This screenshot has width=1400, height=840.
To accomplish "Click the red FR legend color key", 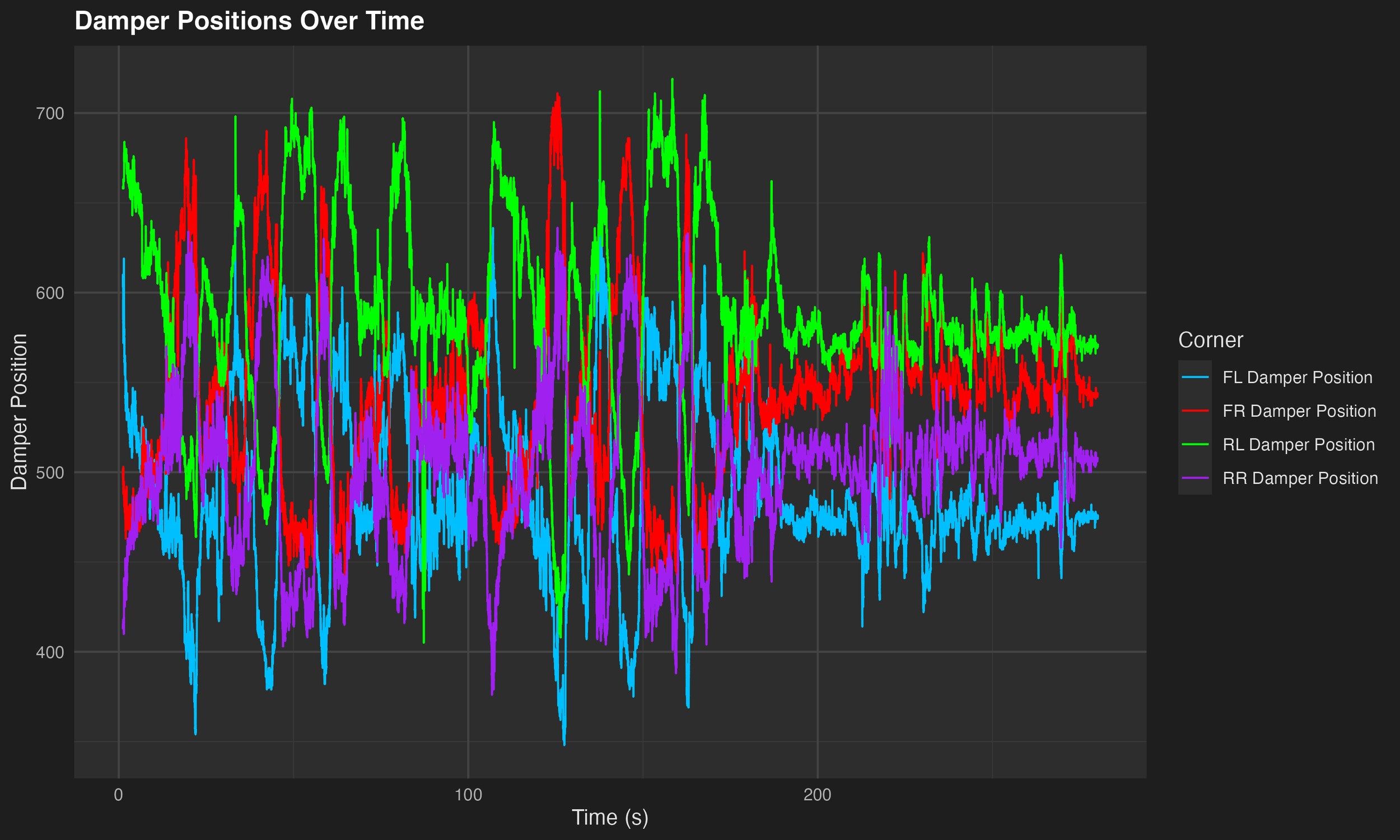I will (1195, 410).
